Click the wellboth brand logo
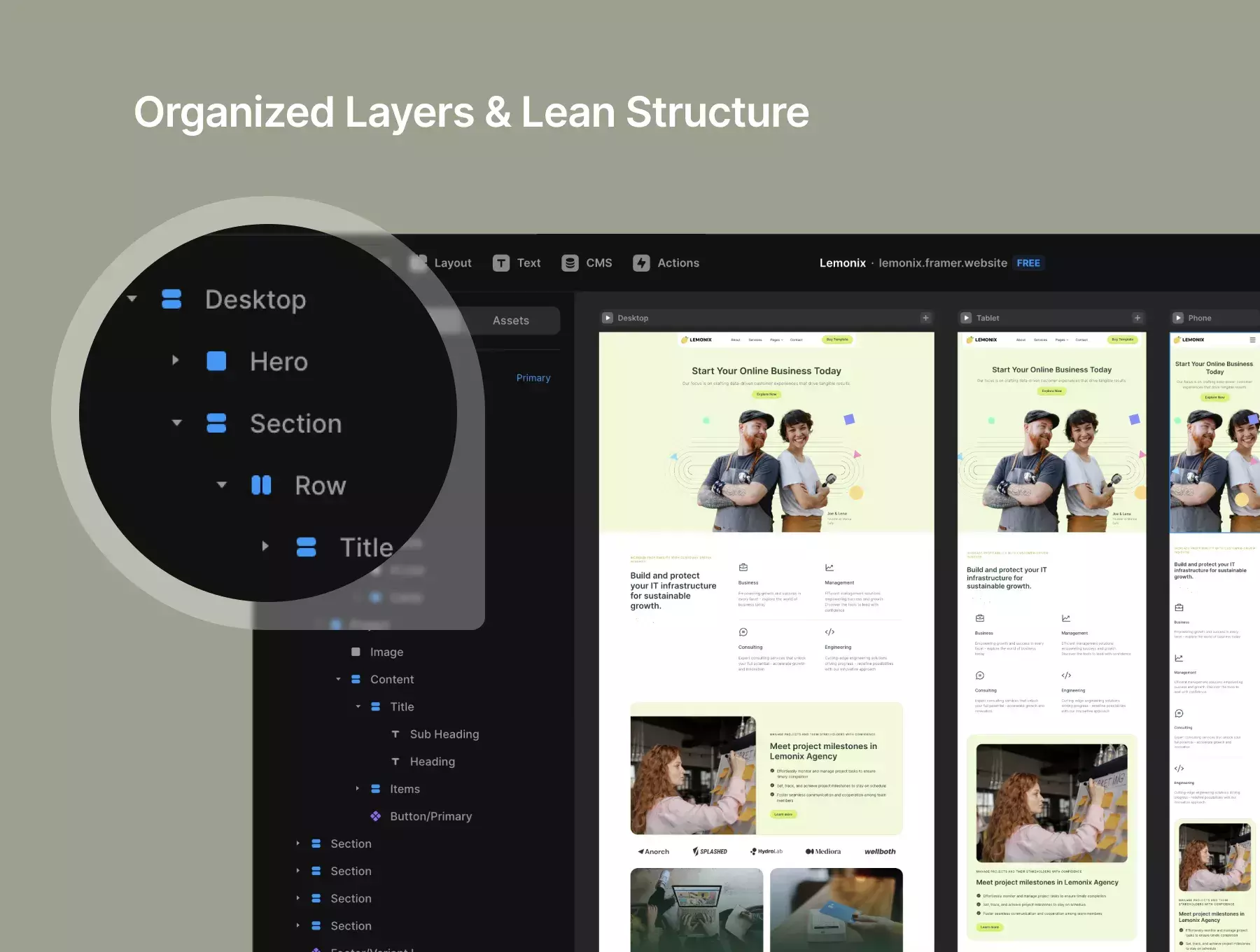Viewport: 1260px width, 952px height. coord(880,851)
